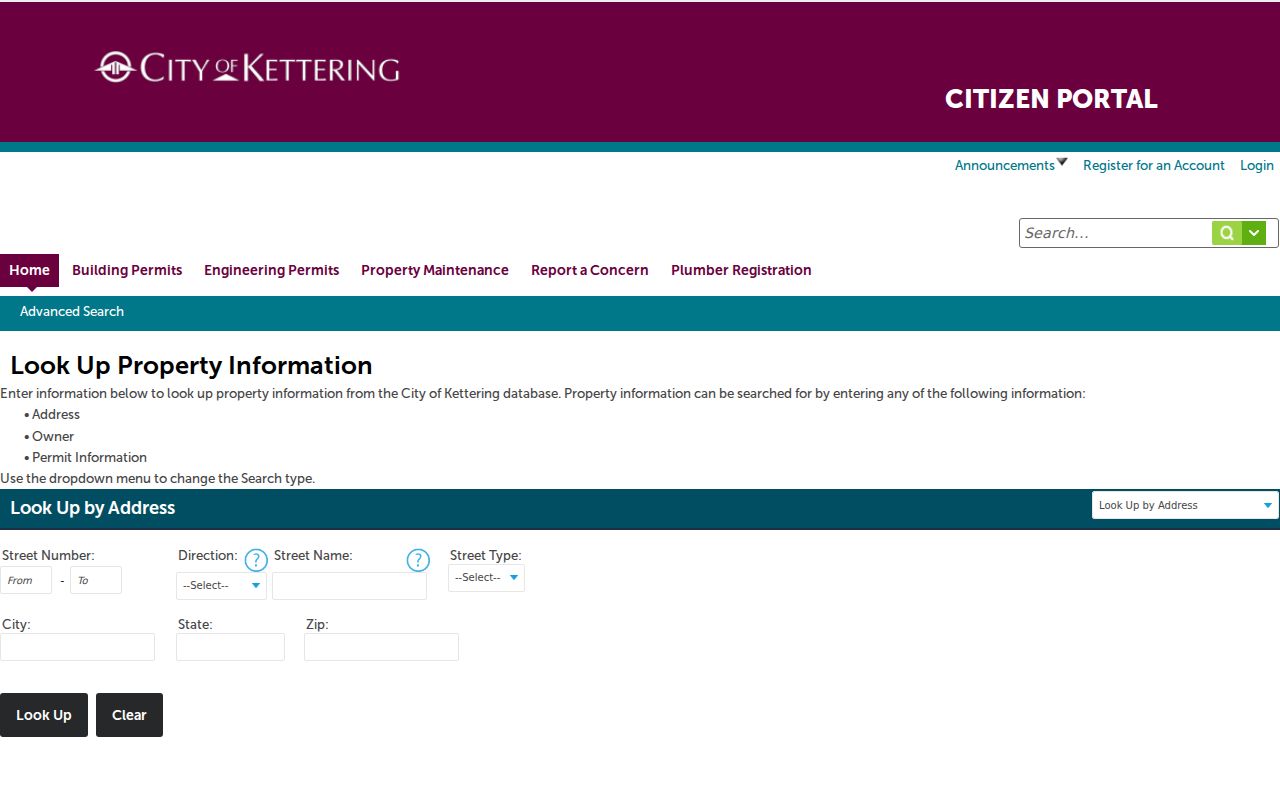1280x800 pixels.
Task: Open the Look Up by Address search-type dropdown
Action: [1185, 505]
